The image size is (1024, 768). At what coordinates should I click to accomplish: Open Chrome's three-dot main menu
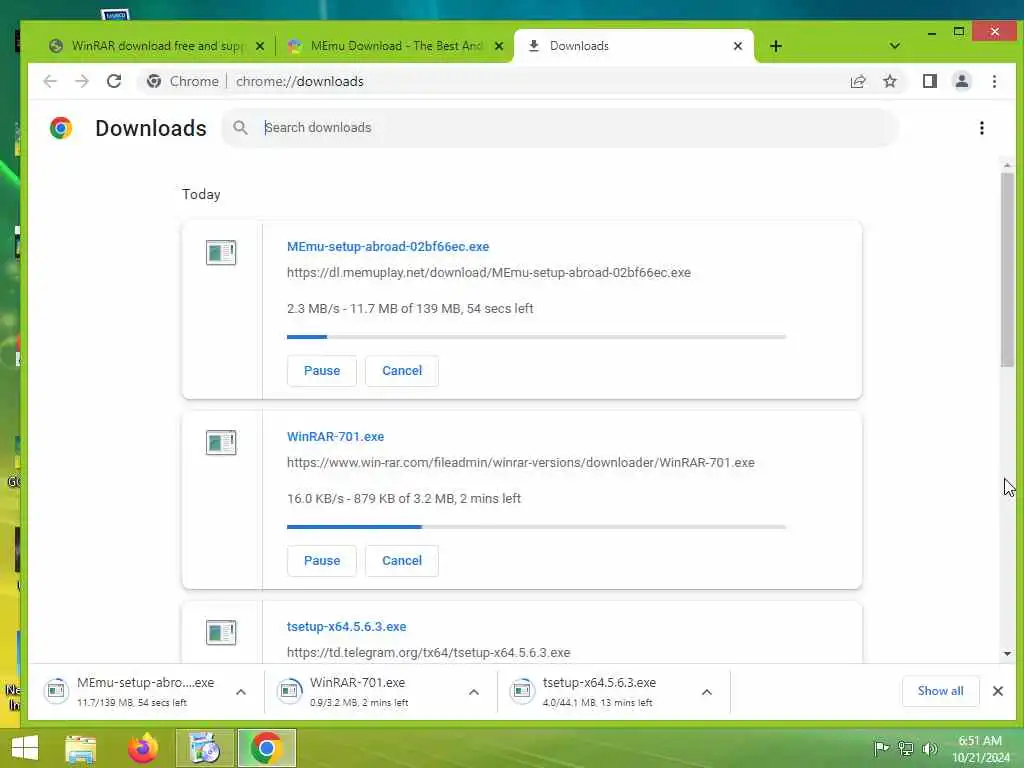tap(994, 81)
